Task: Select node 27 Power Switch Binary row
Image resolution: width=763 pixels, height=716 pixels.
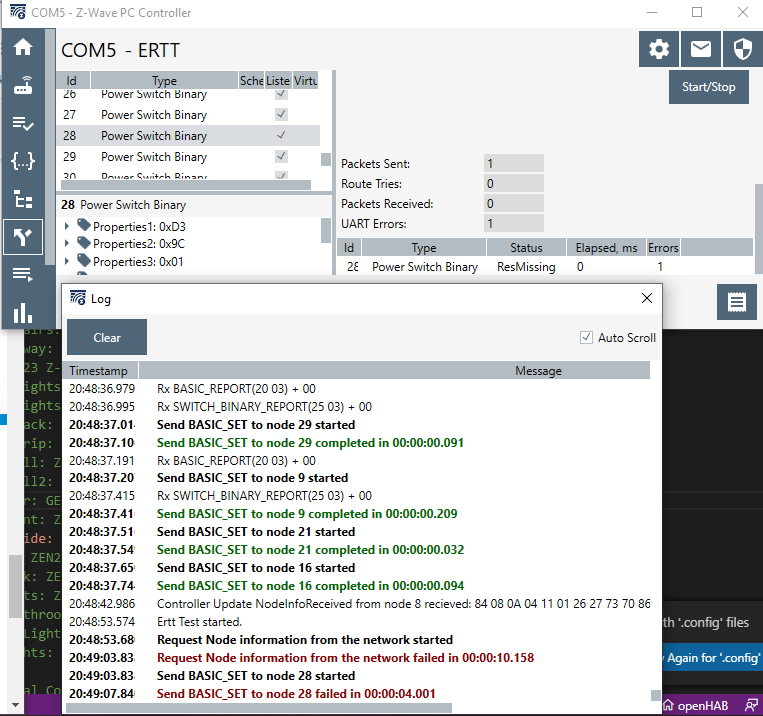Action: click(188, 114)
